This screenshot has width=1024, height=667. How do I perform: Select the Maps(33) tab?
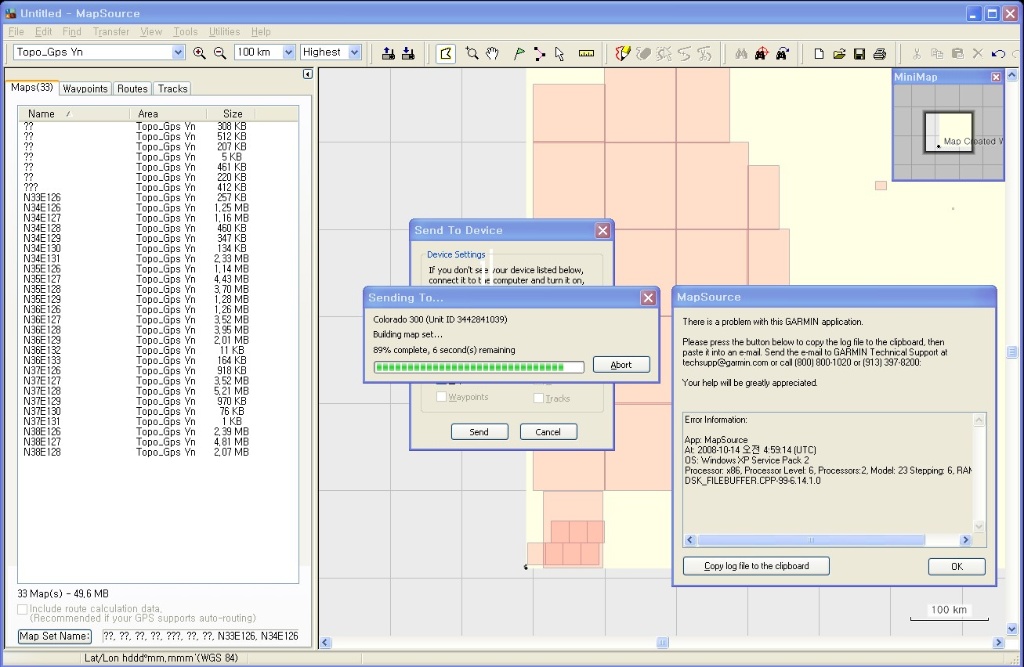32,88
